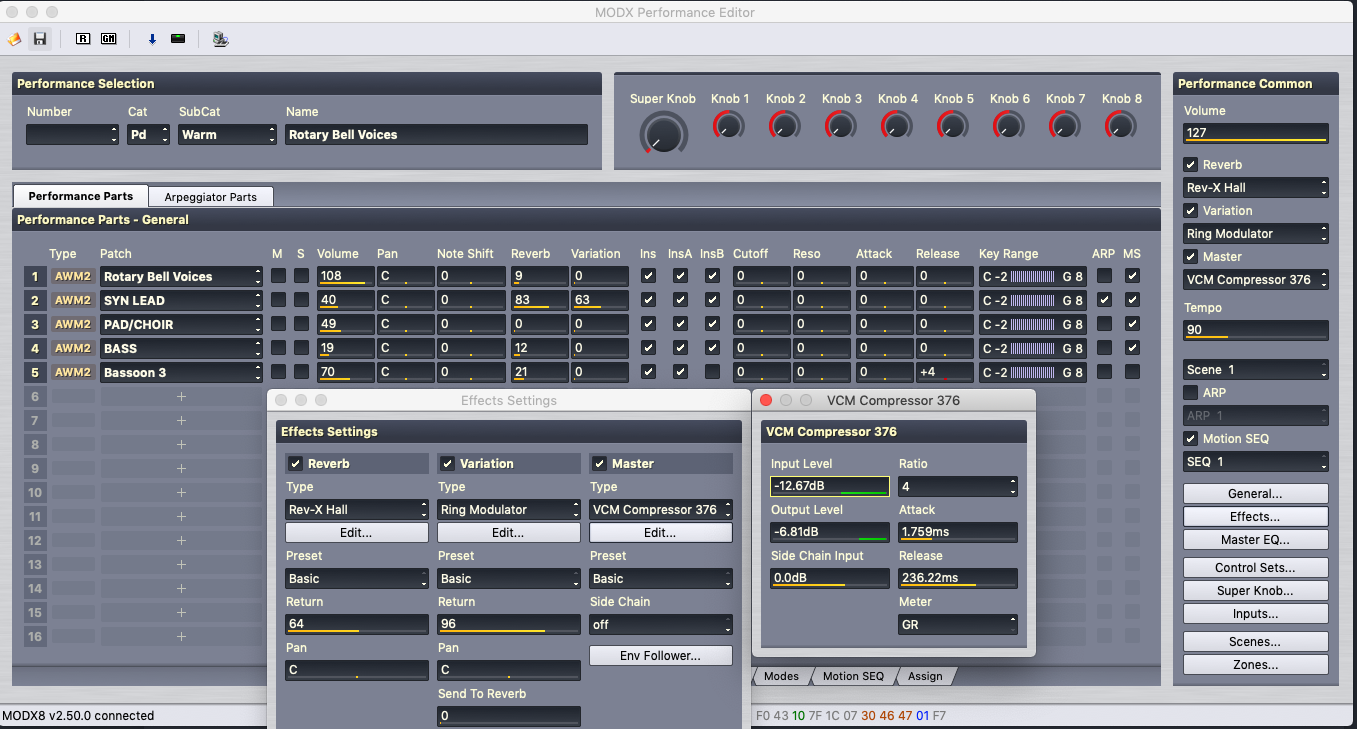This screenshot has width=1357, height=729.
Task: Click the black device icon with green light
Action: (178, 39)
